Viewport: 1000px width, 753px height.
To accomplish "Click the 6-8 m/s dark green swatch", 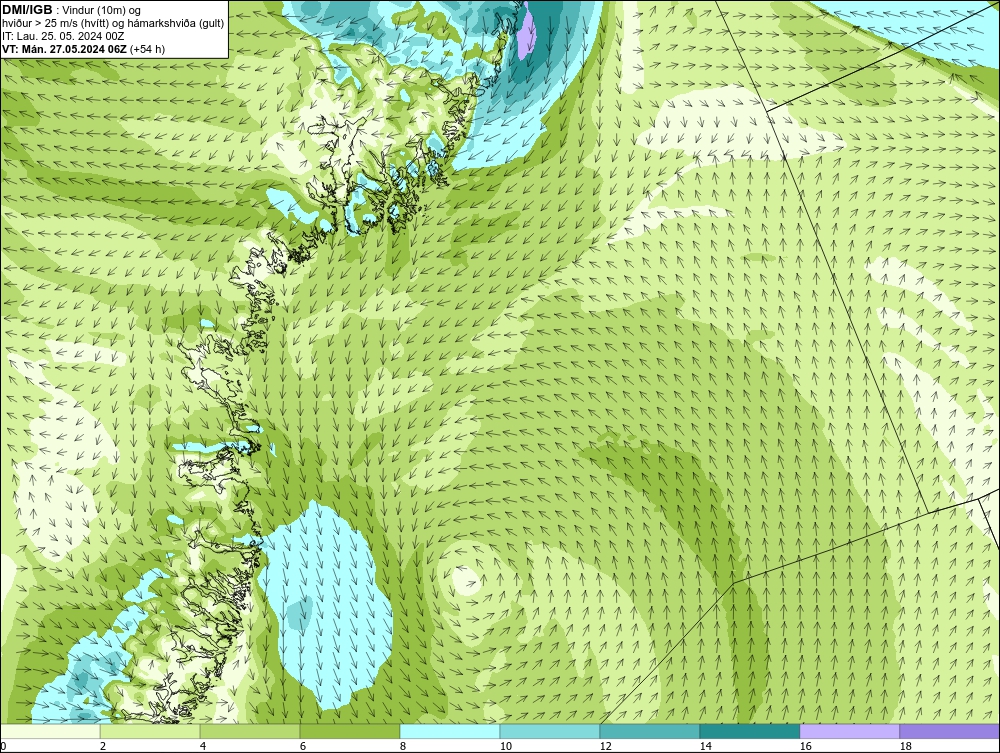I will pyautogui.click(x=350, y=731).
